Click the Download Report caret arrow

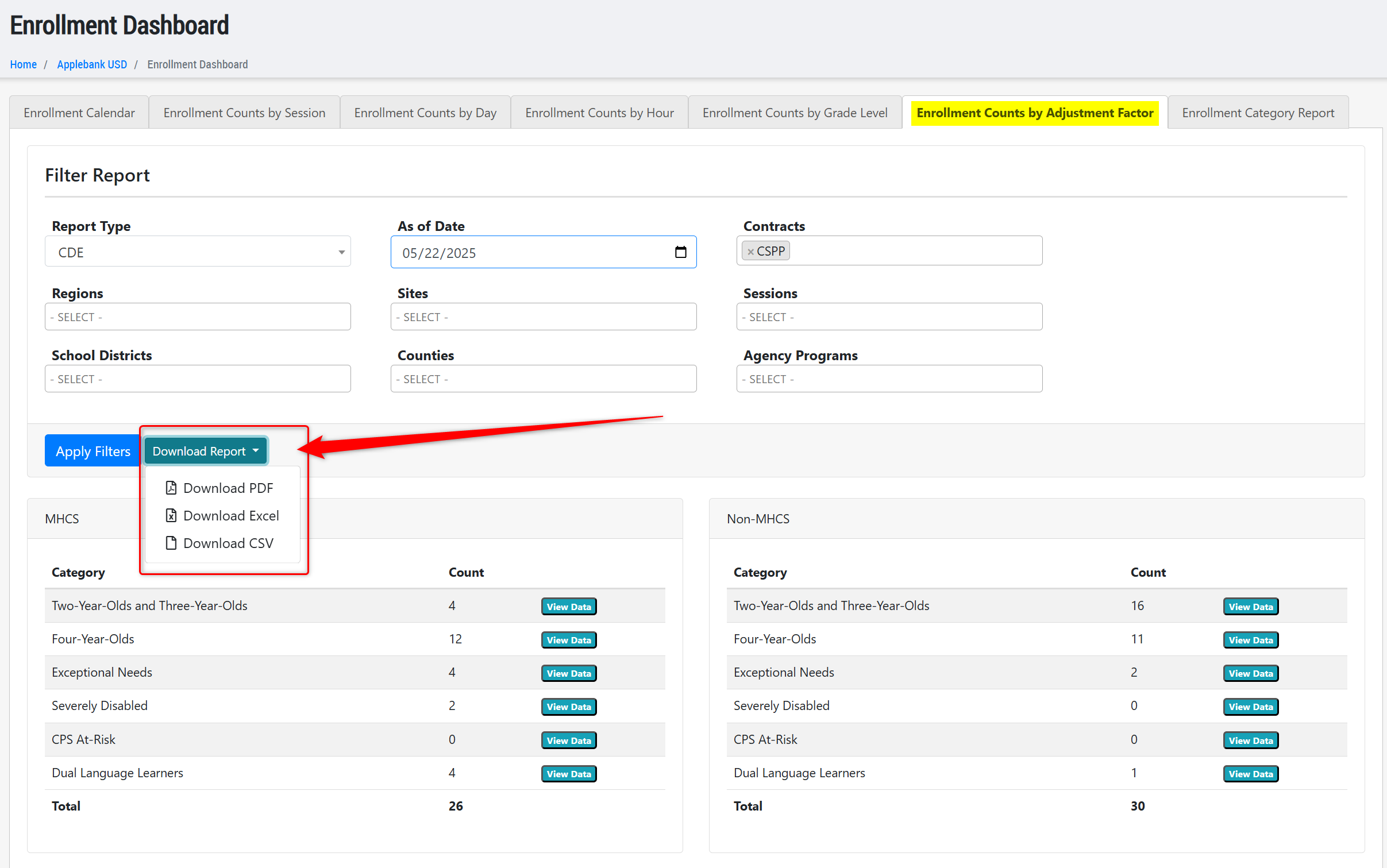256,451
